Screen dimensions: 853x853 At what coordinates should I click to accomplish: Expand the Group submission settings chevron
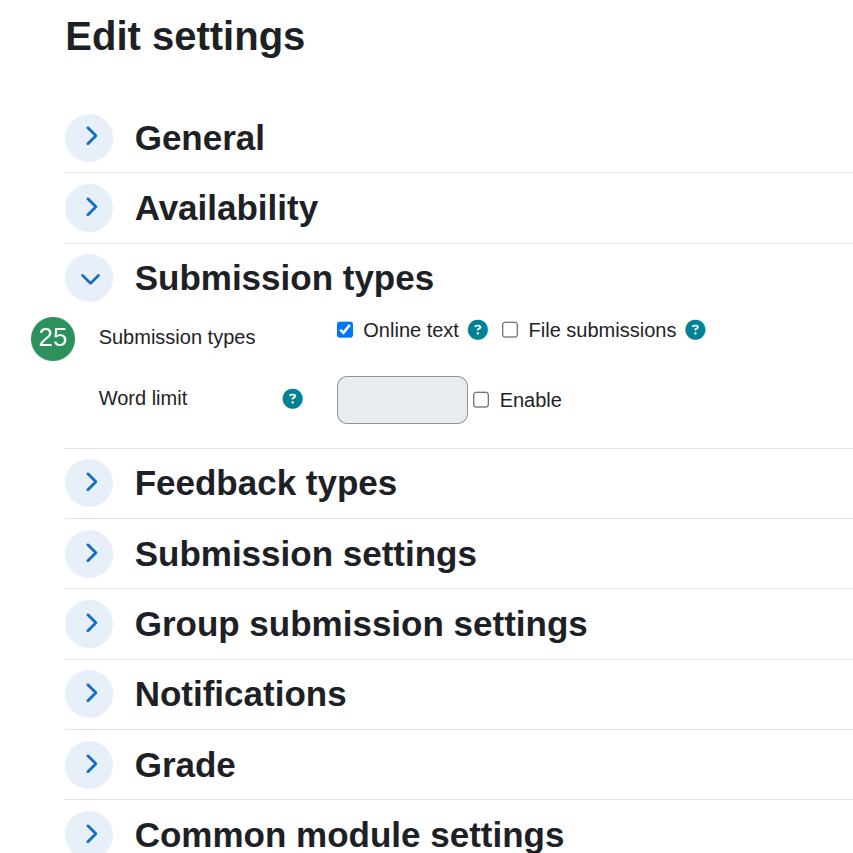[x=89, y=624]
